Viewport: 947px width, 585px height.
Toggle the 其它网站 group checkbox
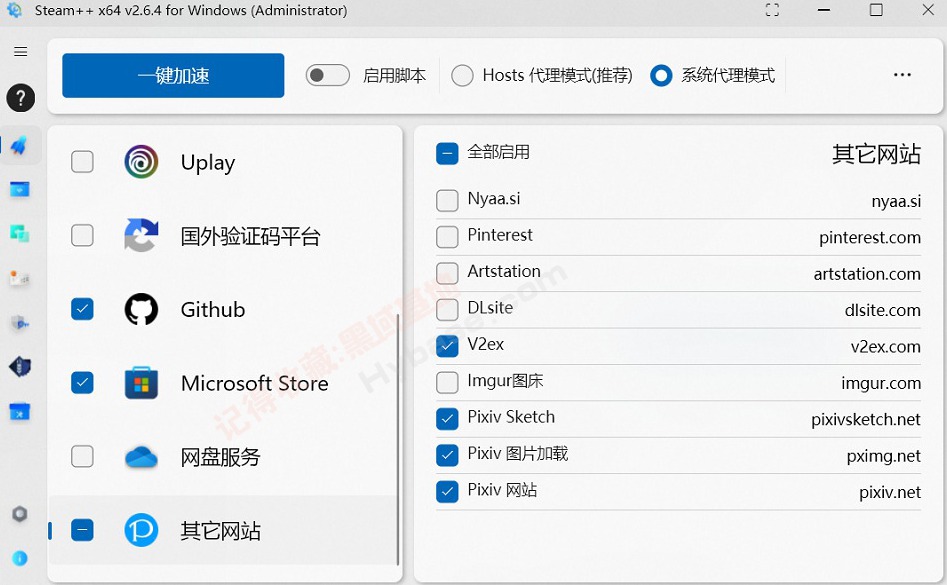[82, 530]
